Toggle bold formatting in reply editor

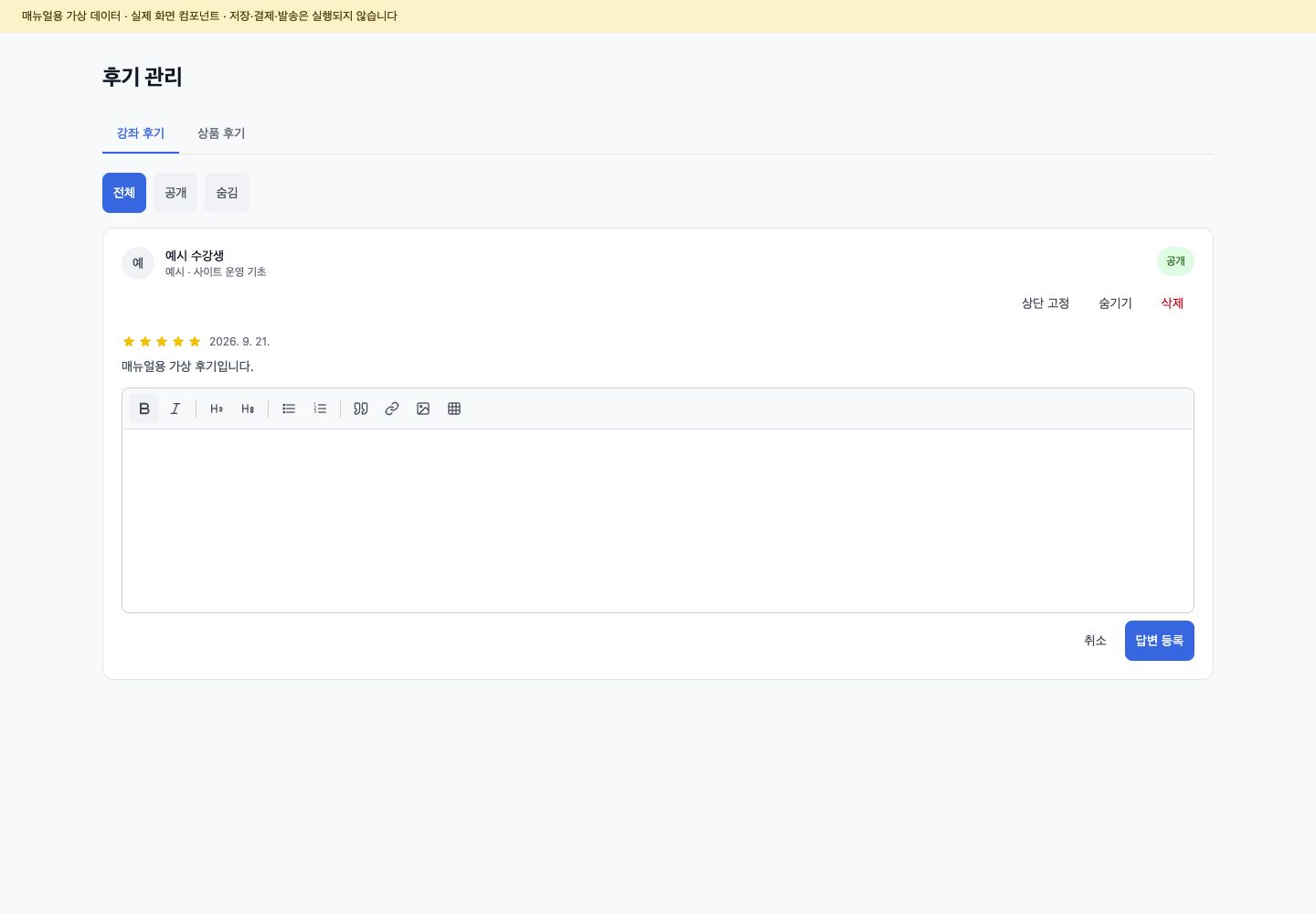tap(144, 409)
